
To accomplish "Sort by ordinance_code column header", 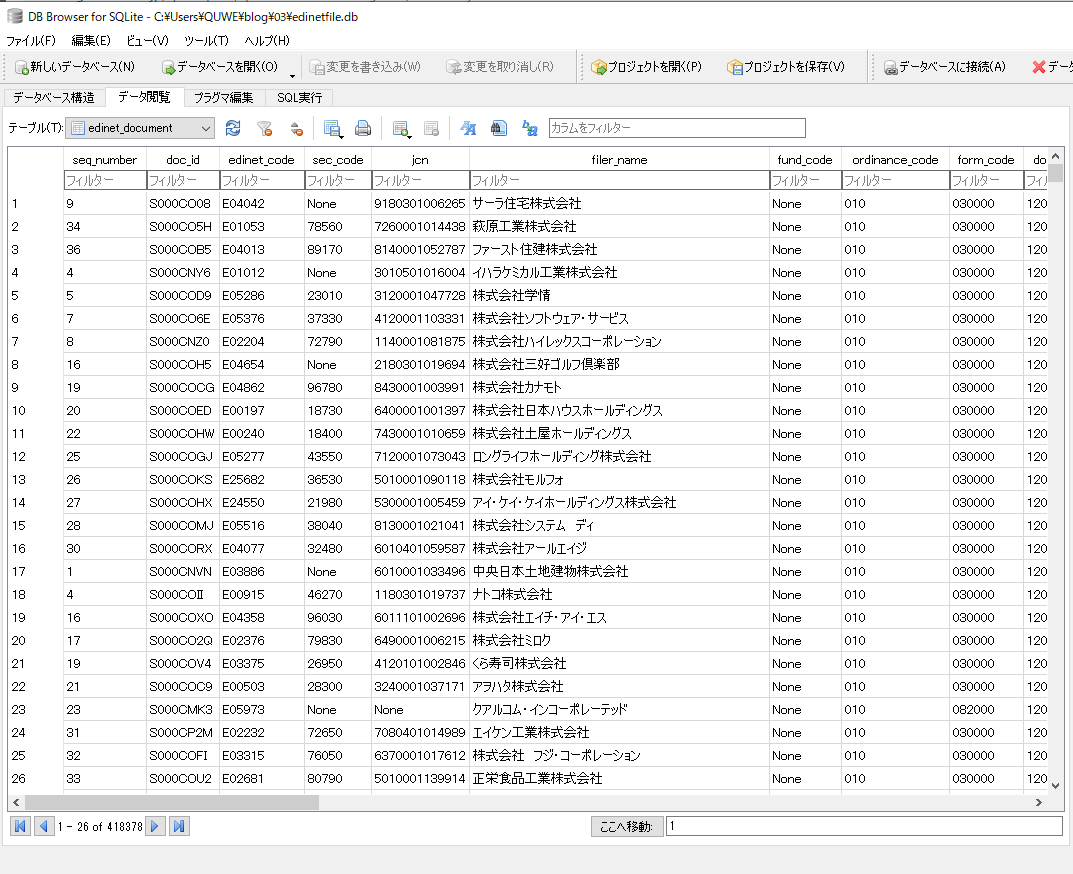I will coord(895,159).
